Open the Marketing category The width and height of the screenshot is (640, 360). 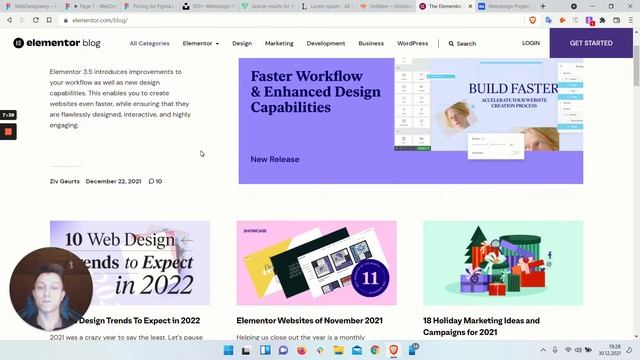coord(279,43)
